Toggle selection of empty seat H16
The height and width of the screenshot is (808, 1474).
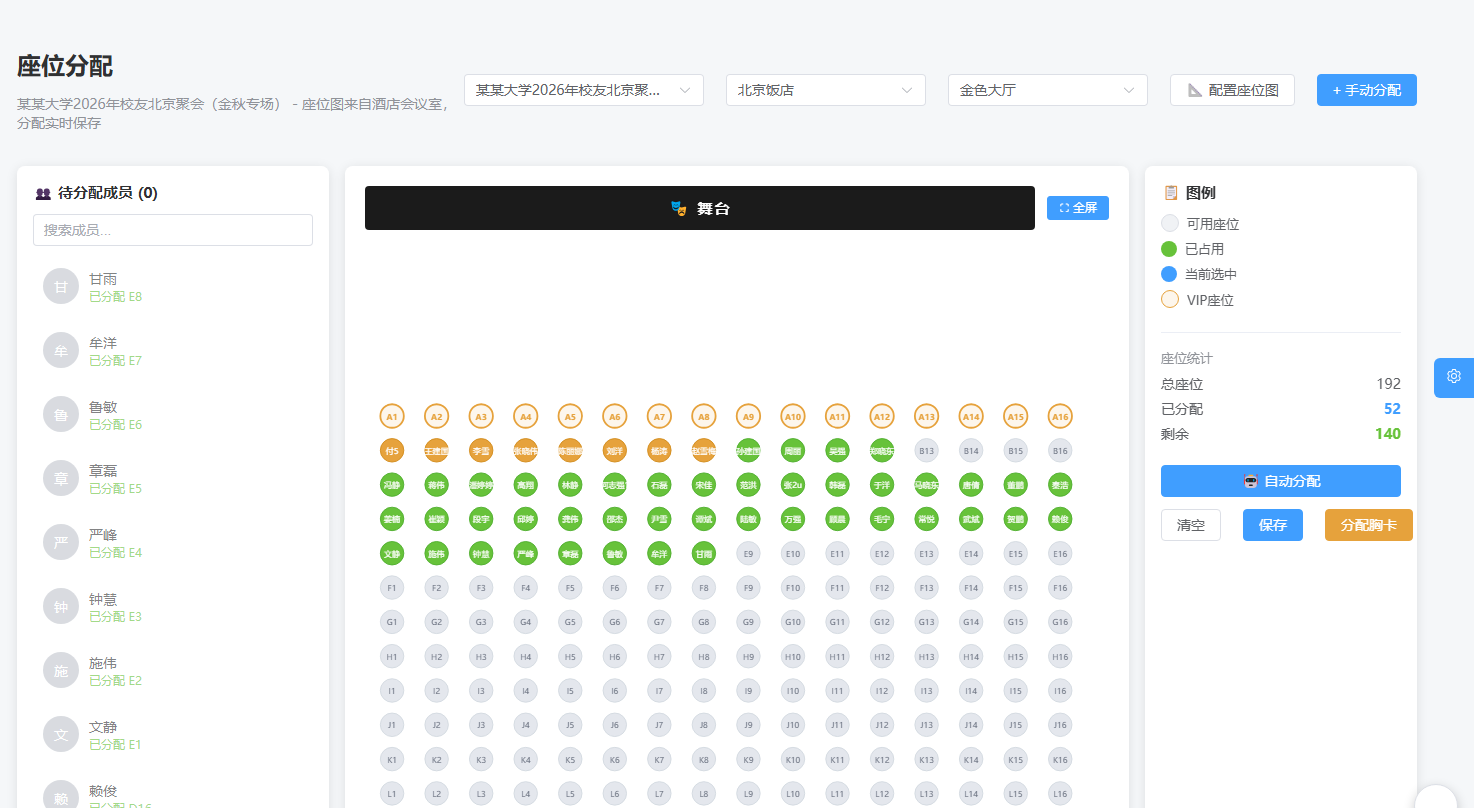coord(1060,656)
